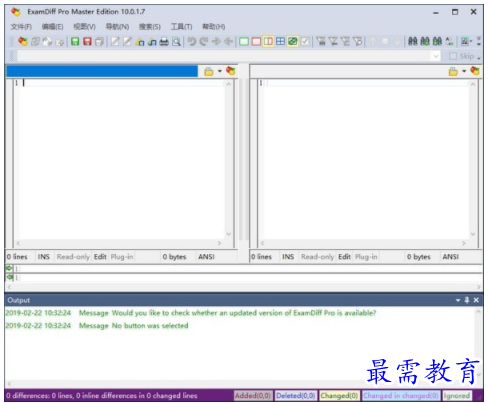The height and width of the screenshot is (403, 488).
Task: Toggle Read-only in the left pane status bar
Action: click(73, 257)
